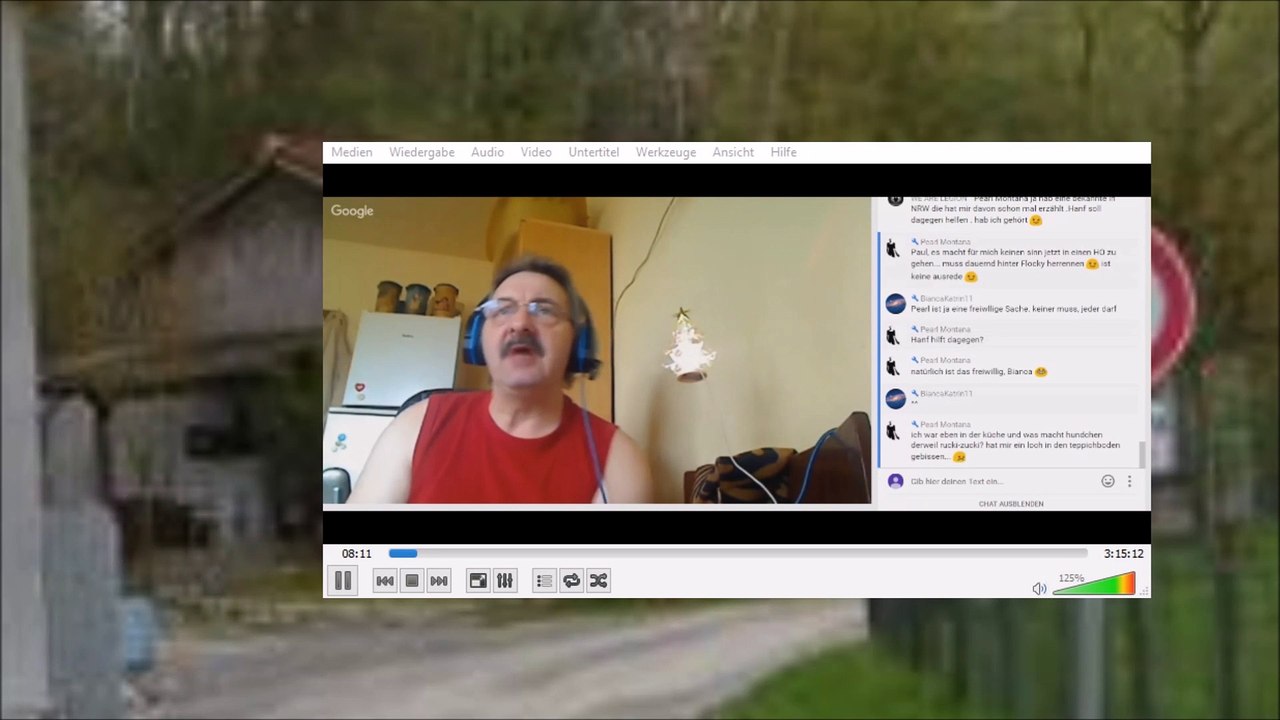Toggle shuffle playback
Screen dimensions: 1280x720
pyautogui.click(x=598, y=581)
